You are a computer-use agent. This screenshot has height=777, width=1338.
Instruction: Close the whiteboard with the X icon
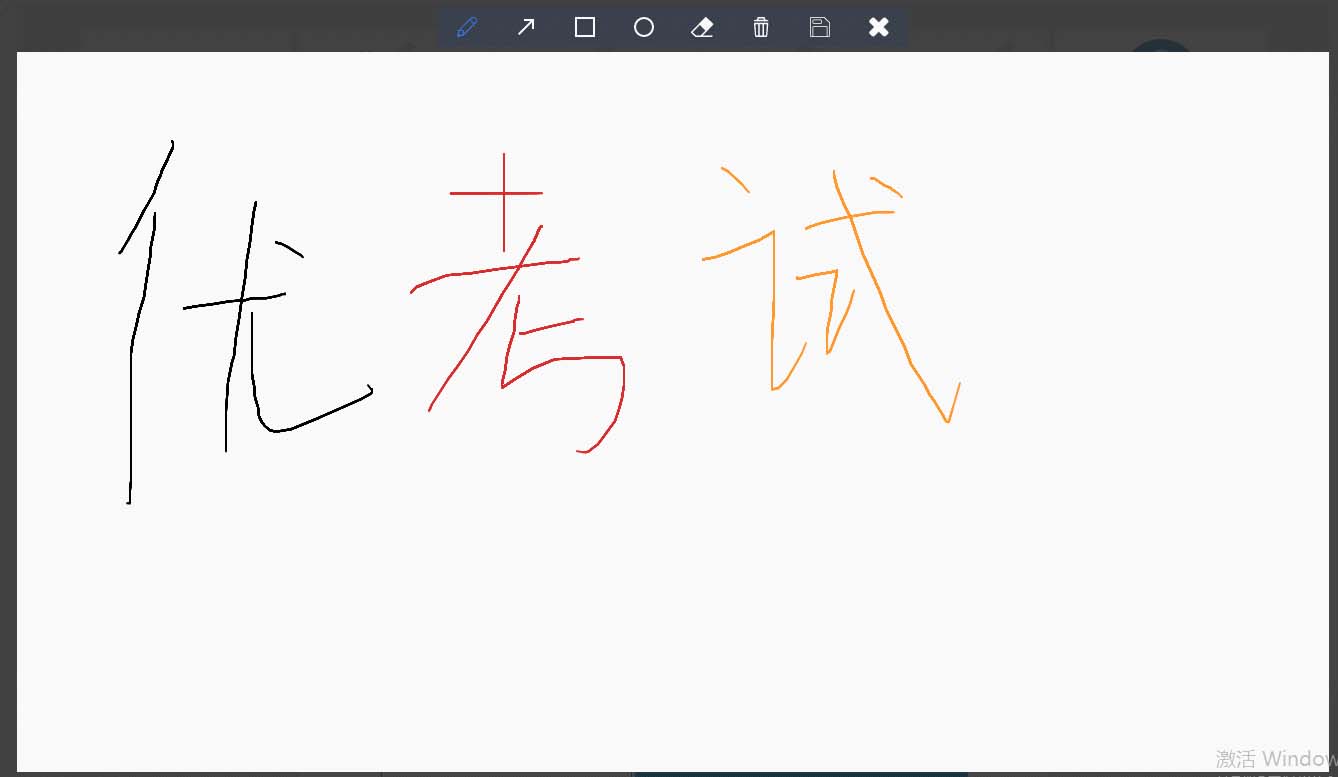pyautogui.click(x=879, y=27)
